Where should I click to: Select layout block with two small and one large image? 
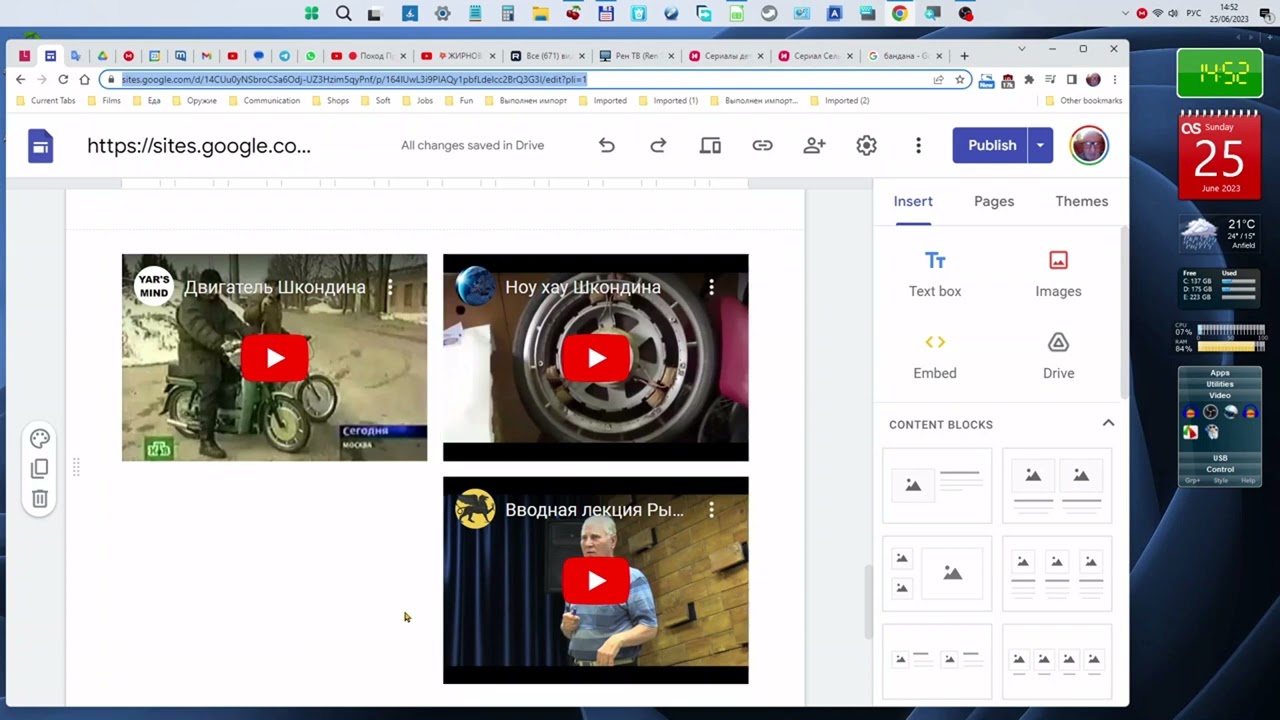tap(937, 573)
